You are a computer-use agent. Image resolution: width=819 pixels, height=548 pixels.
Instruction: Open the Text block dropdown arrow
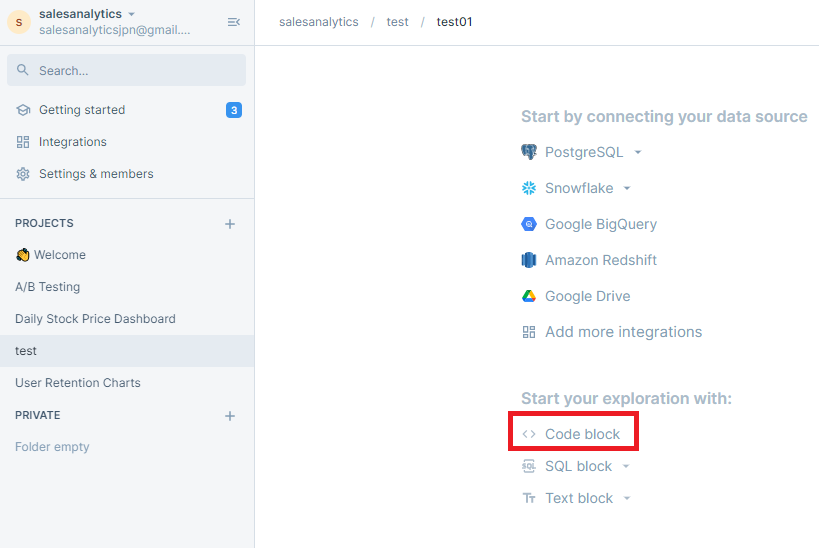tap(627, 499)
